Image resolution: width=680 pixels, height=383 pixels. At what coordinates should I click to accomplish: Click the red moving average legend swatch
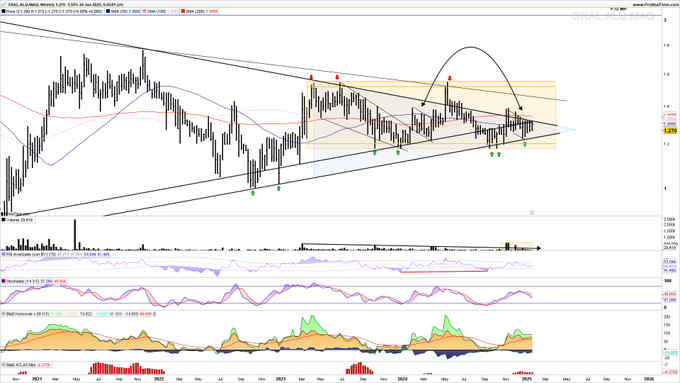coord(183,11)
